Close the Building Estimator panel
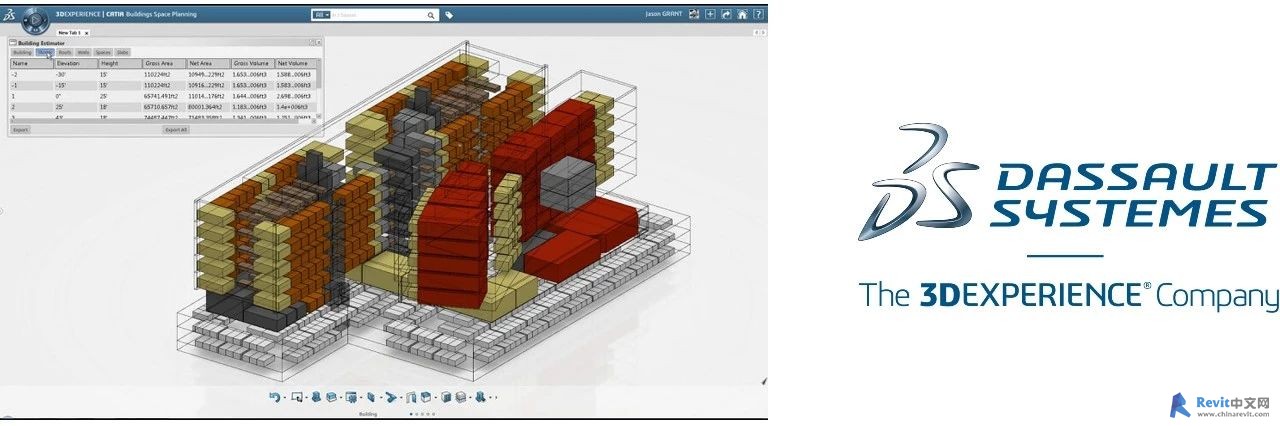This screenshot has height=426, width=1280. (319, 43)
